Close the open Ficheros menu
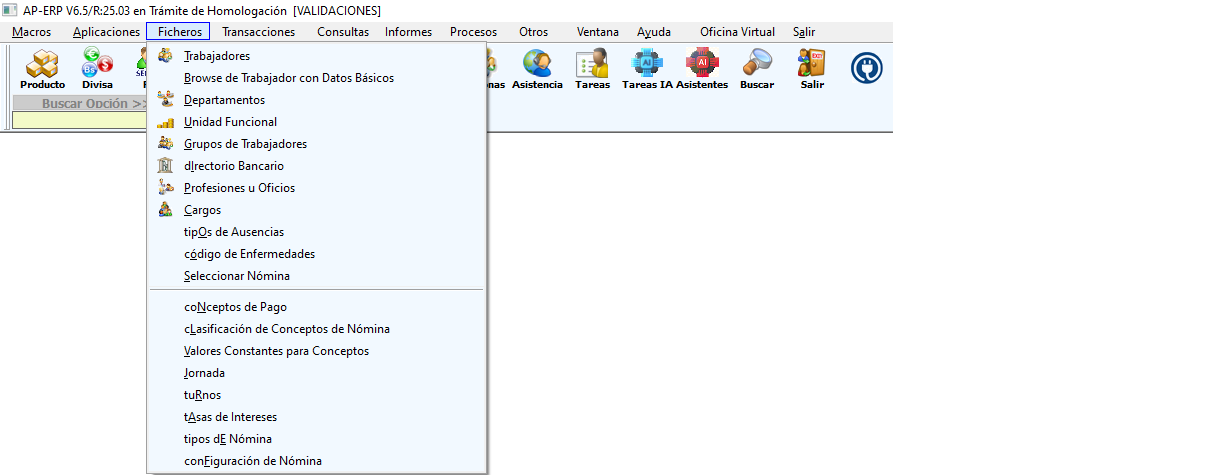The height and width of the screenshot is (475, 1205). click(179, 32)
